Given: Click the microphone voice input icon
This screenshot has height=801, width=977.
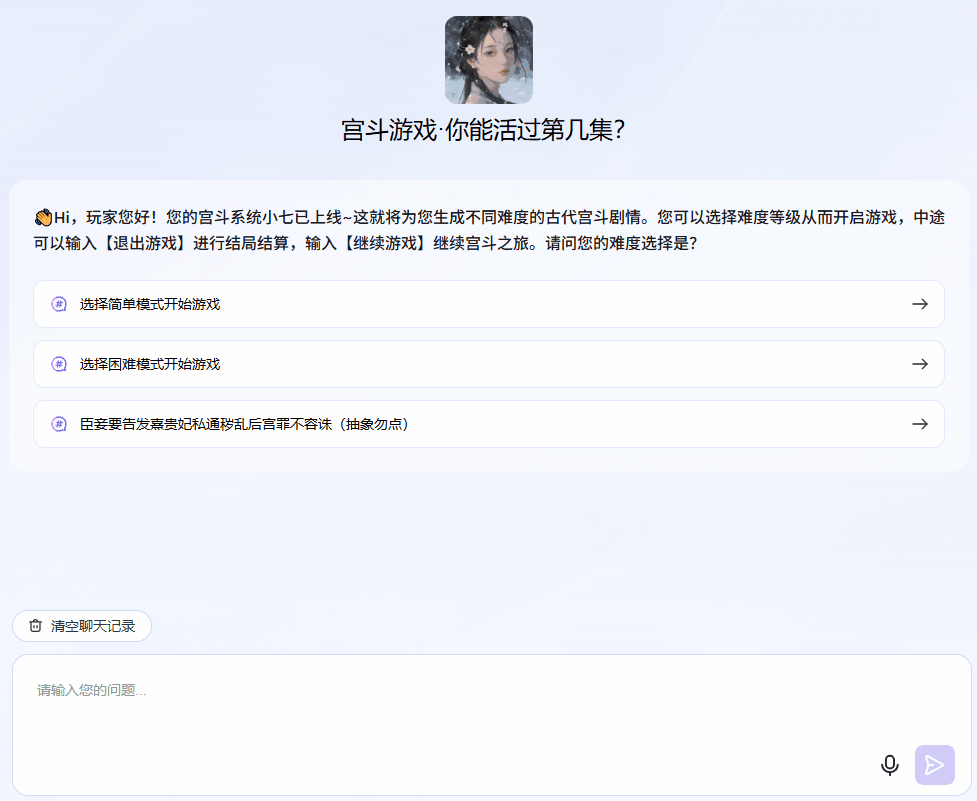Looking at the screenshot, I should (x=889, y=765).
